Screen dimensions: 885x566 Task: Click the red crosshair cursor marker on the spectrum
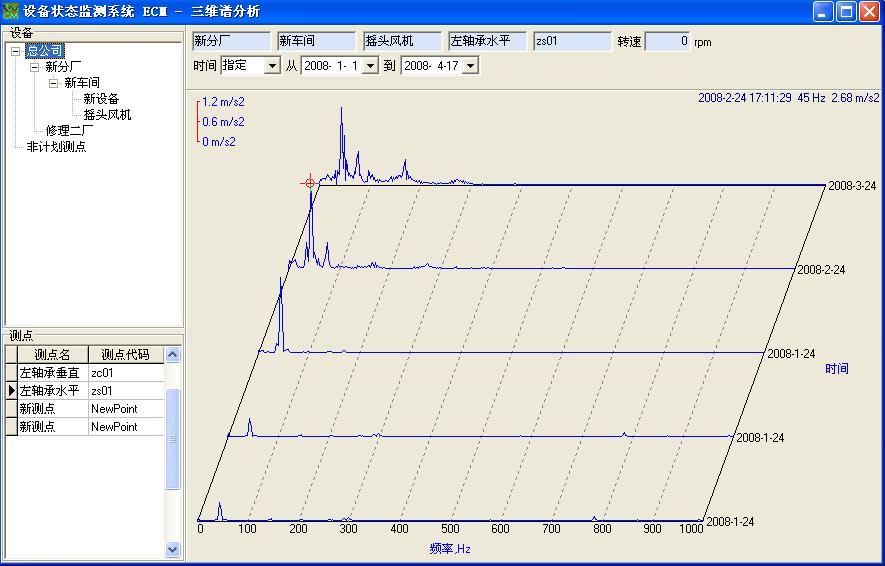[310, 183]
